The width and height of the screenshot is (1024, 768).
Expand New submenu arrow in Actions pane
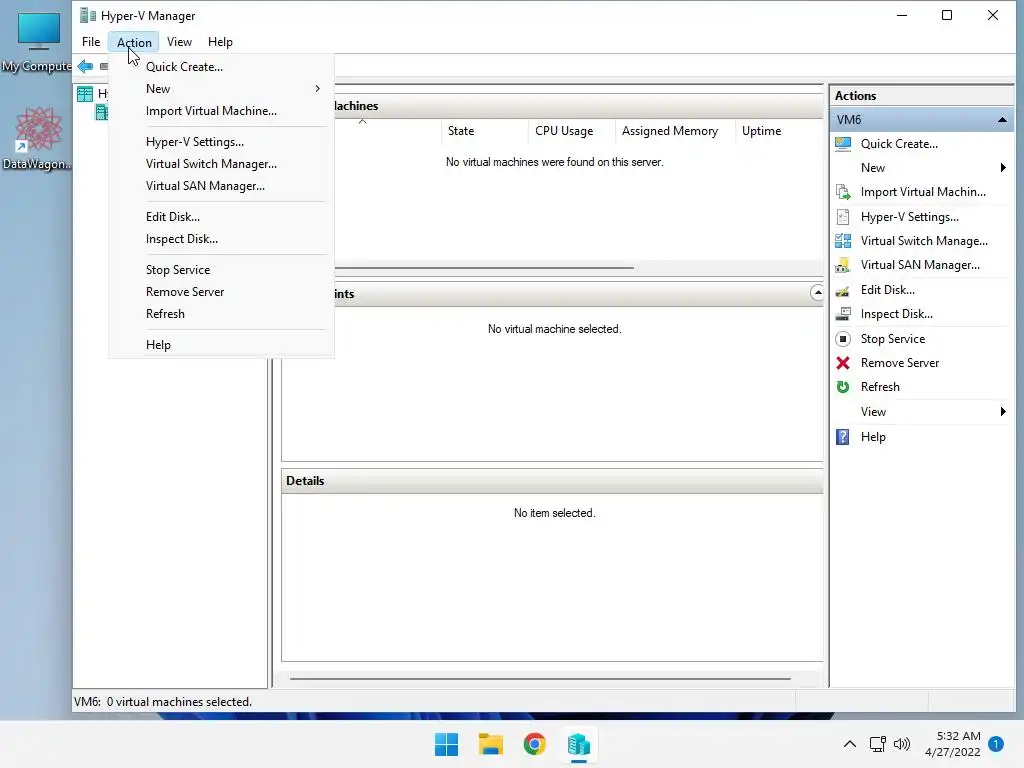pyautogui.click(x=1003, y=168)
